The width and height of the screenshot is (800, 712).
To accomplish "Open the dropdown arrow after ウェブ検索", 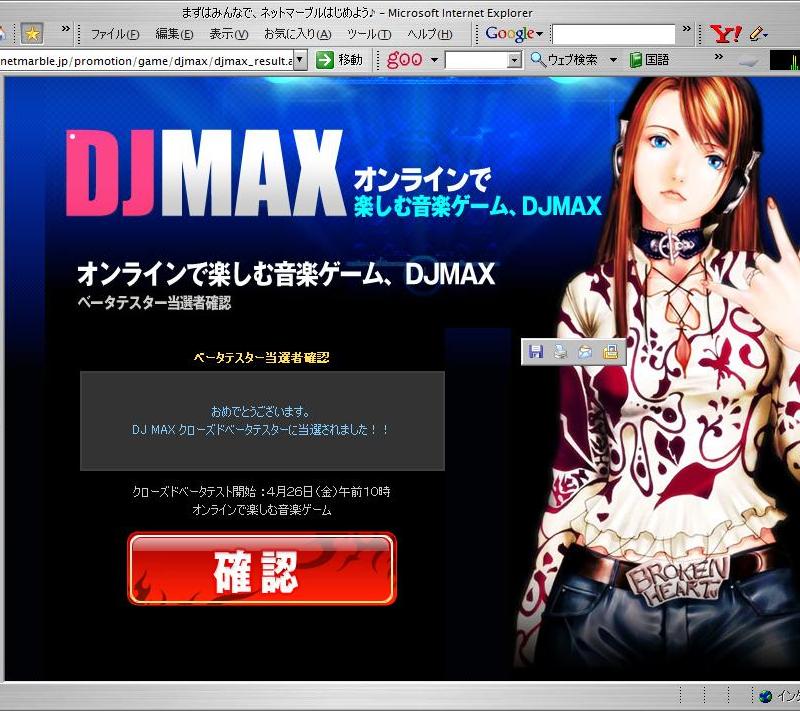I will pyautogui.click(x=613, y=60).
